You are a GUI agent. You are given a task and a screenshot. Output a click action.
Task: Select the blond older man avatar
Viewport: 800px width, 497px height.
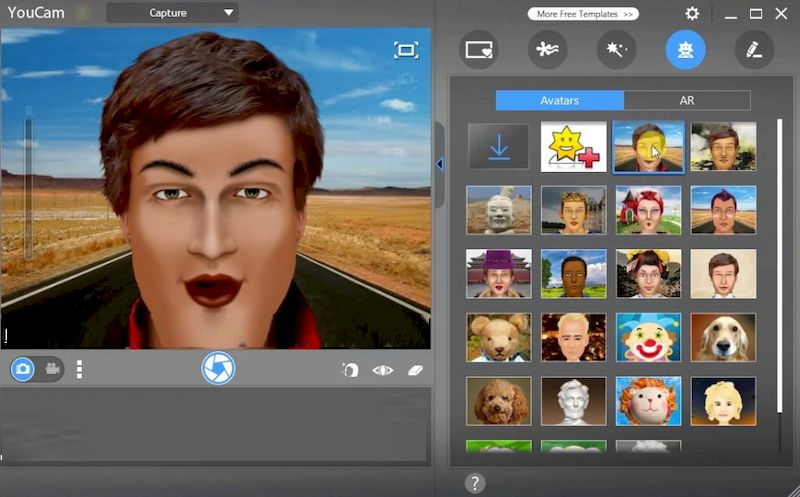pos(573,338)
